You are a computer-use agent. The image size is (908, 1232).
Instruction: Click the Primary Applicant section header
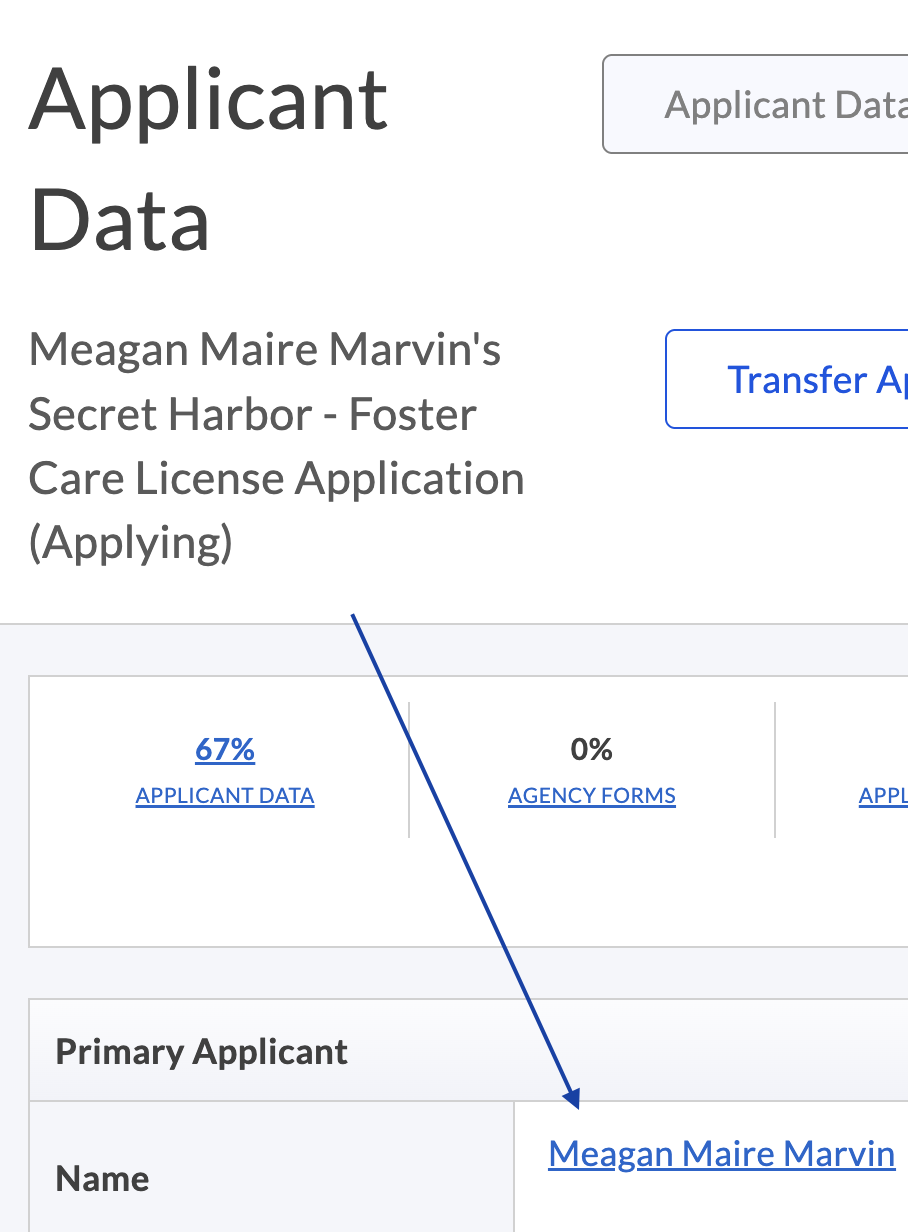(x=202, y=1052)
